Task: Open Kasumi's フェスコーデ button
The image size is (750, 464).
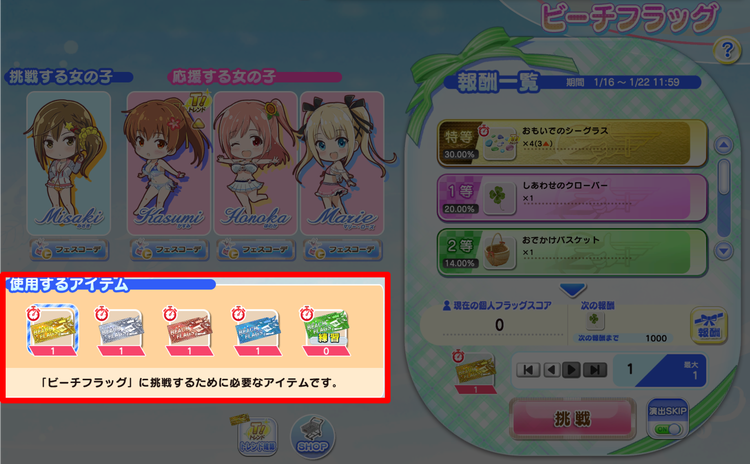Action: click(x=169, y=250)
